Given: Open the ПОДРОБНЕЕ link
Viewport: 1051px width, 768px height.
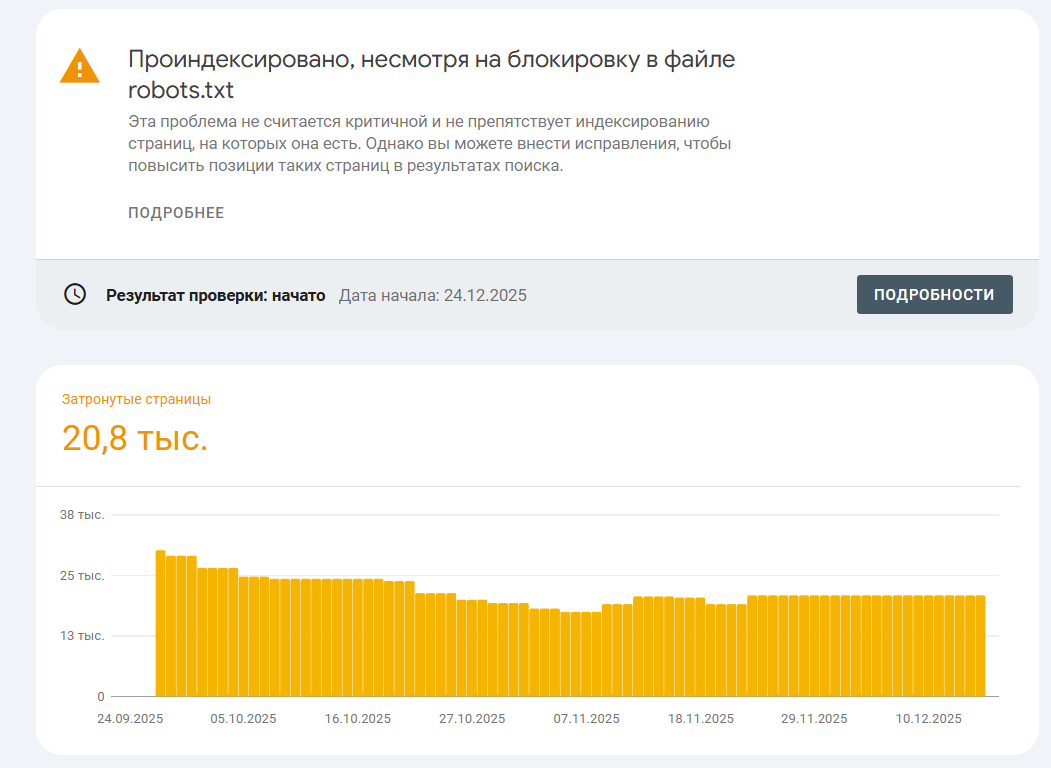Looking at the screenshot, I should coord(176,213).
